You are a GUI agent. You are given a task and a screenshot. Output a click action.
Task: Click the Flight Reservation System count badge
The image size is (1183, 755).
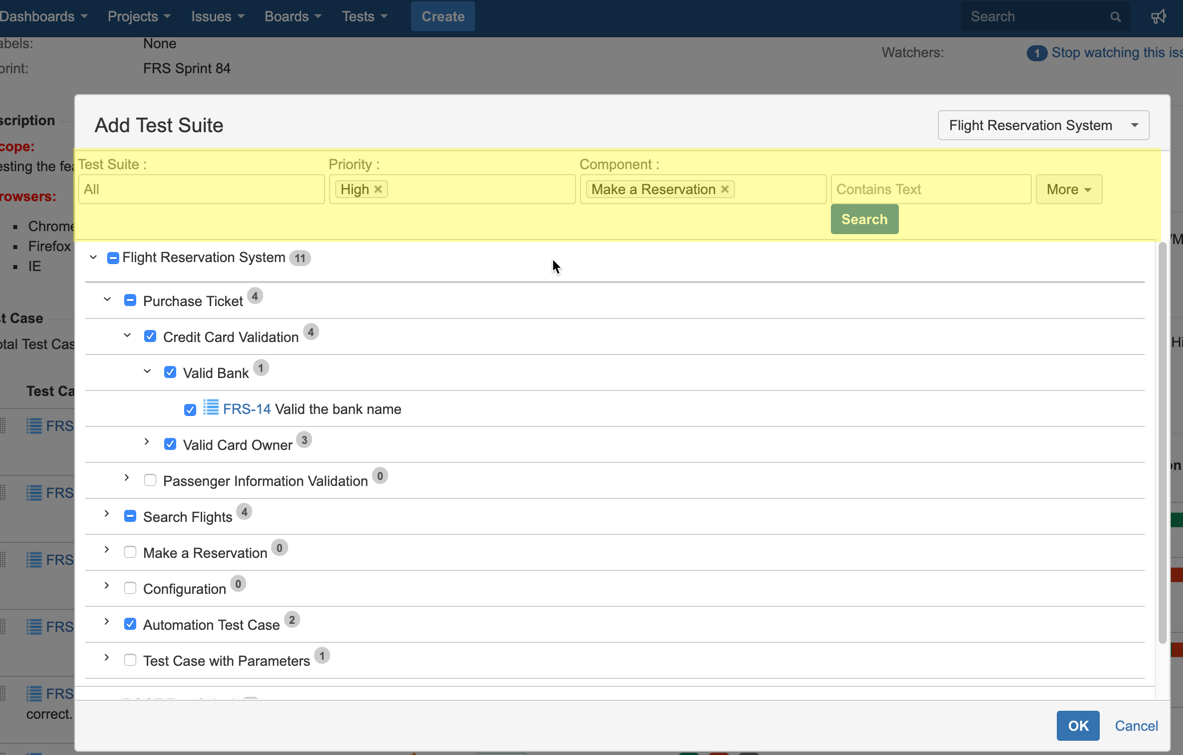click(299, 258)
